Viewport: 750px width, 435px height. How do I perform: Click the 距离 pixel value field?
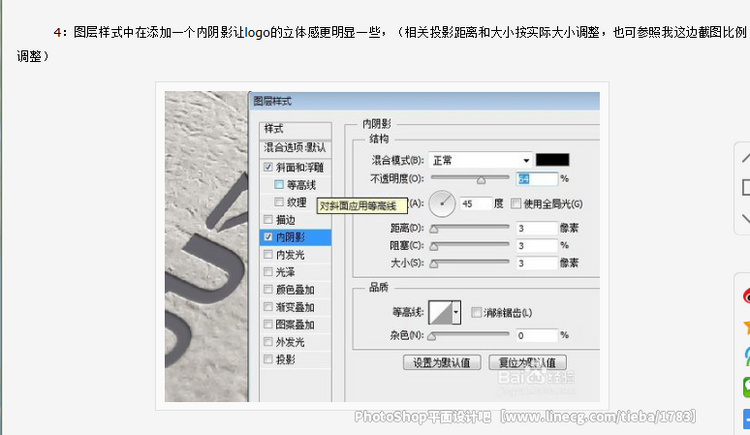coord(537,228)
